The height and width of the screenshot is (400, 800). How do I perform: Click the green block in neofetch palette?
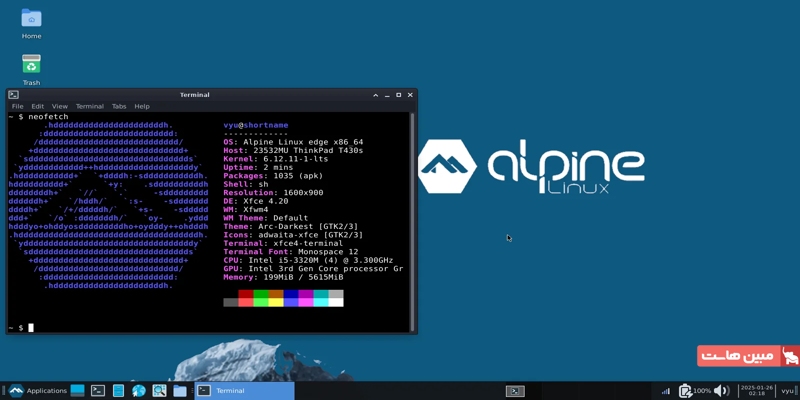(x=261, y=294)
